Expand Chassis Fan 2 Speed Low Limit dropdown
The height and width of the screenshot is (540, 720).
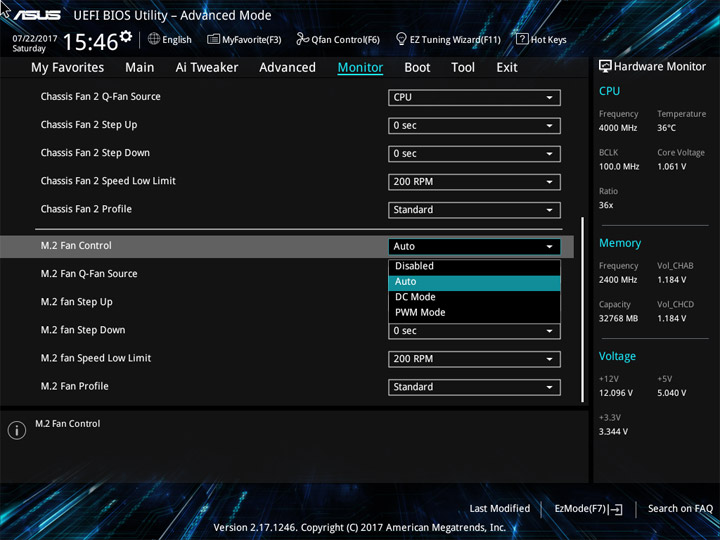[x=474, y=182]
